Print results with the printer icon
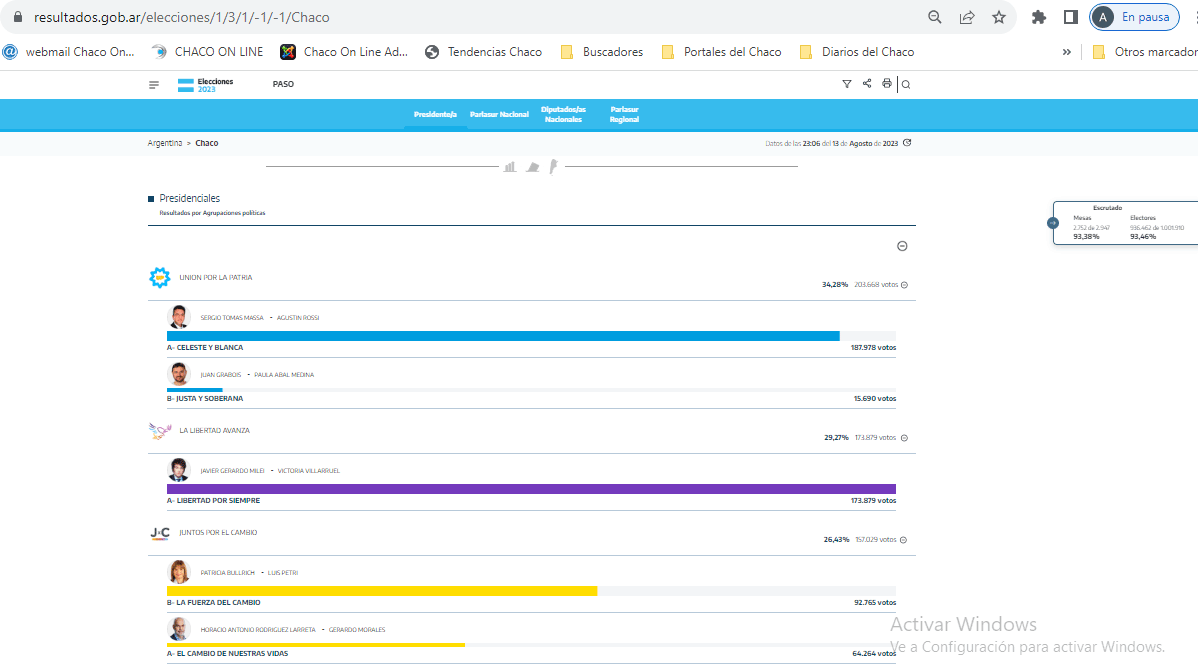The width and height of the screenshot is (1198, 672). click(886, 83)
